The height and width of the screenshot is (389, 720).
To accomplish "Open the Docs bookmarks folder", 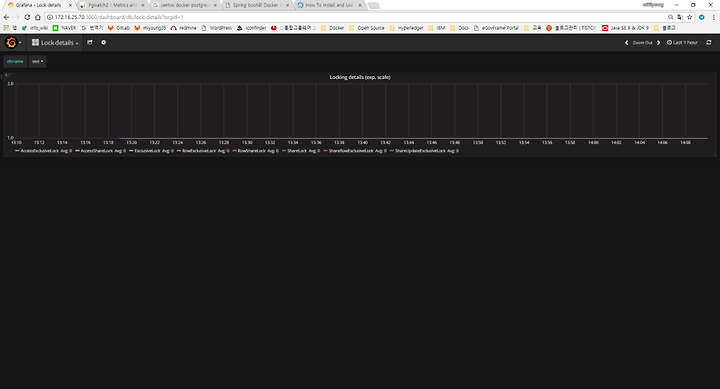I will 460,28.
